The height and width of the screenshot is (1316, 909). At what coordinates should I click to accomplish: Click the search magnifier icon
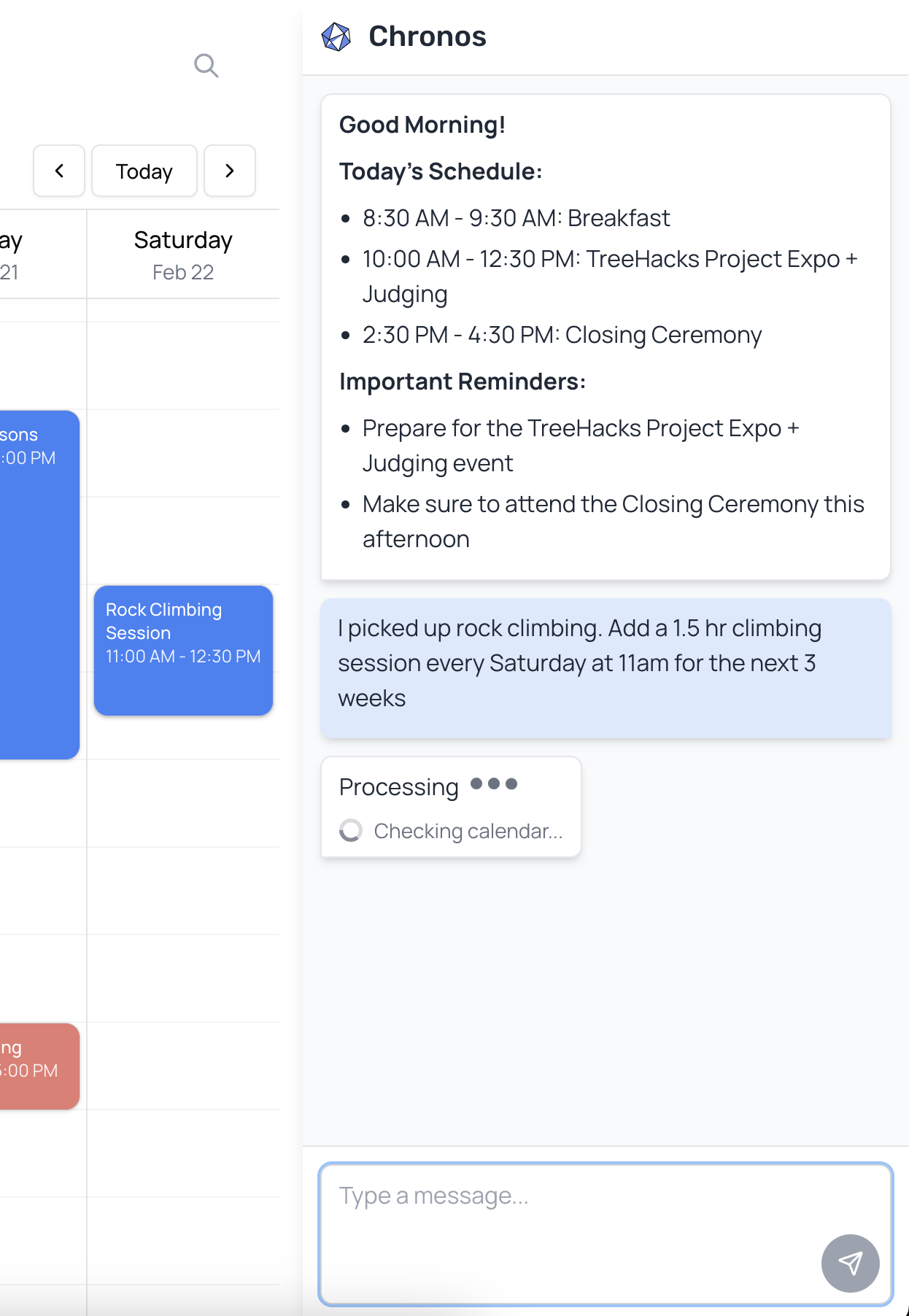(x=206, y=66)
